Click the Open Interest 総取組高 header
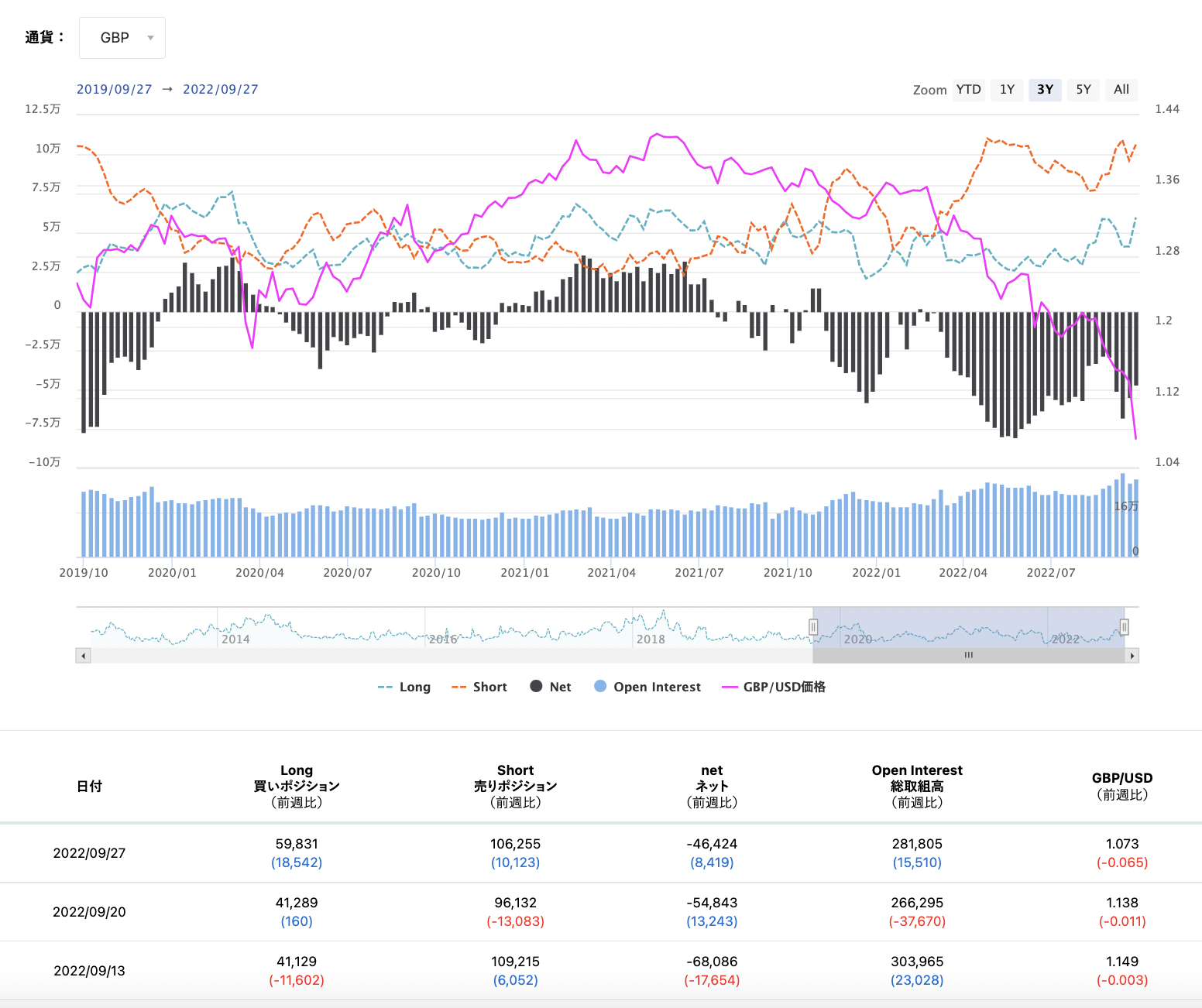 click(x=917, y=786)
